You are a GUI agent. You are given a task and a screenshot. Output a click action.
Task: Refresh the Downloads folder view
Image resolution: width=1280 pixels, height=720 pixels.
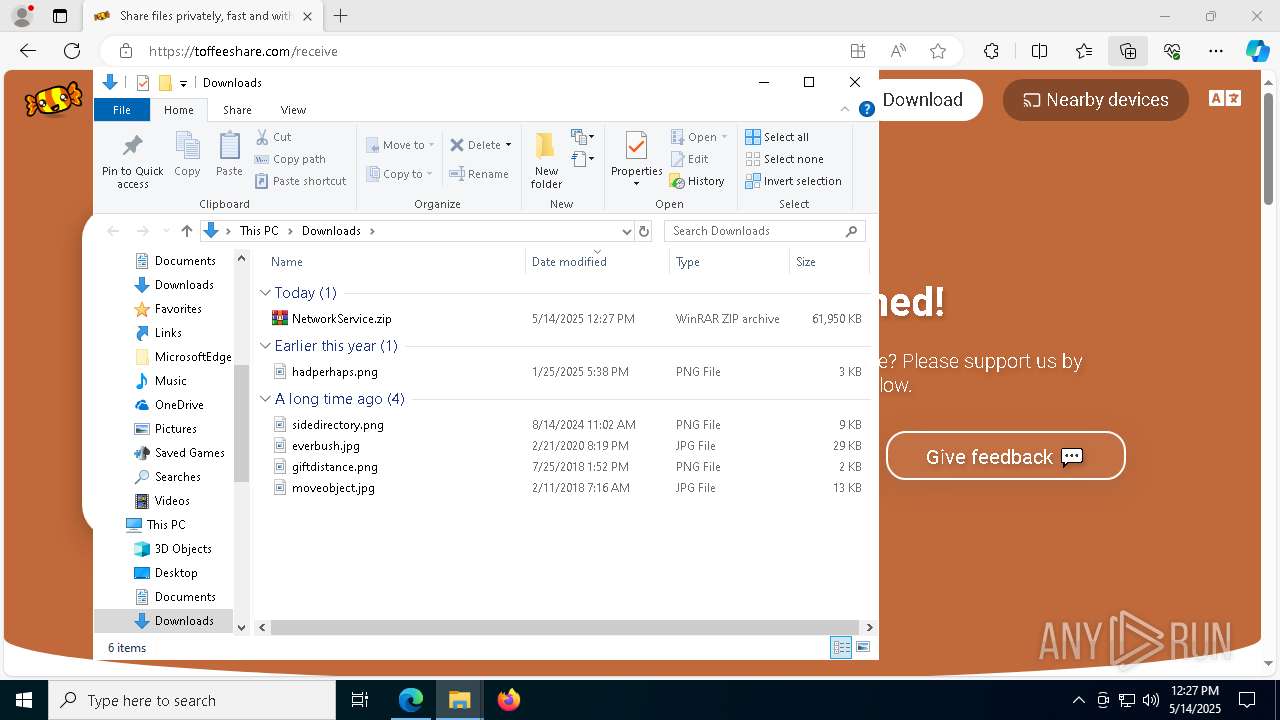click(644, 231)
